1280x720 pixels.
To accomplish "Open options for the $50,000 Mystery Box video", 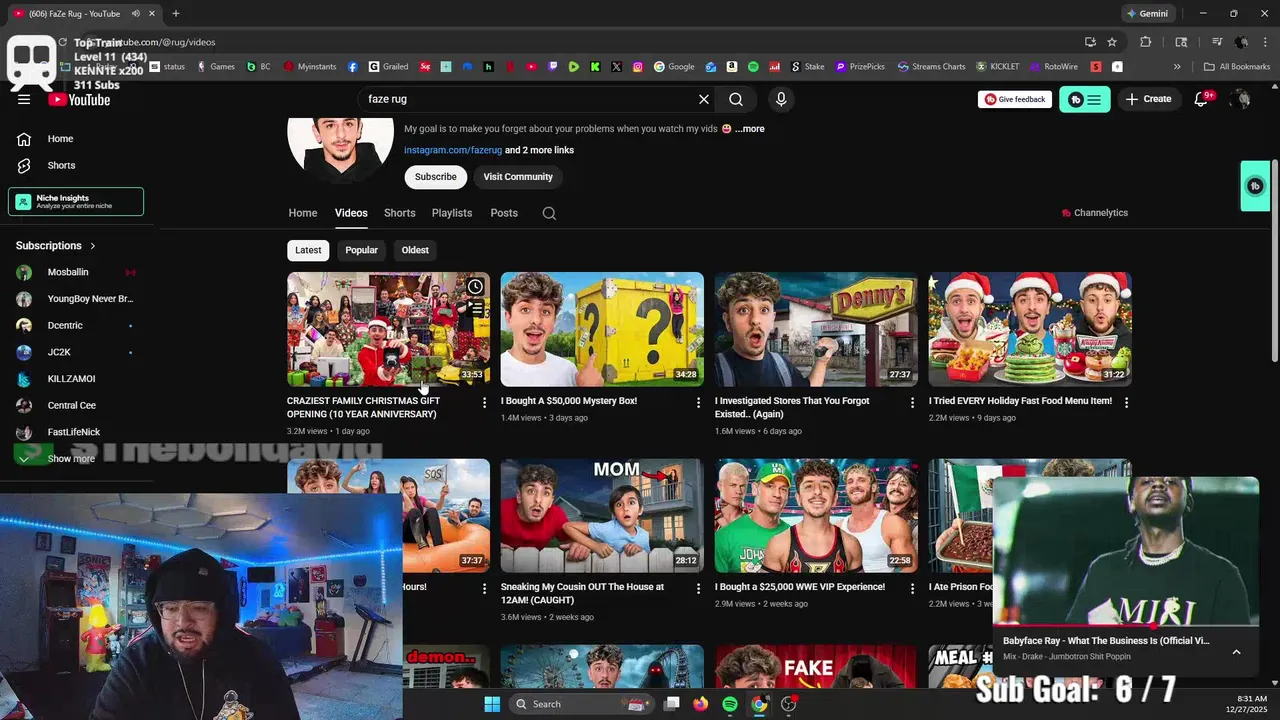I will click(x=698, y=402).
